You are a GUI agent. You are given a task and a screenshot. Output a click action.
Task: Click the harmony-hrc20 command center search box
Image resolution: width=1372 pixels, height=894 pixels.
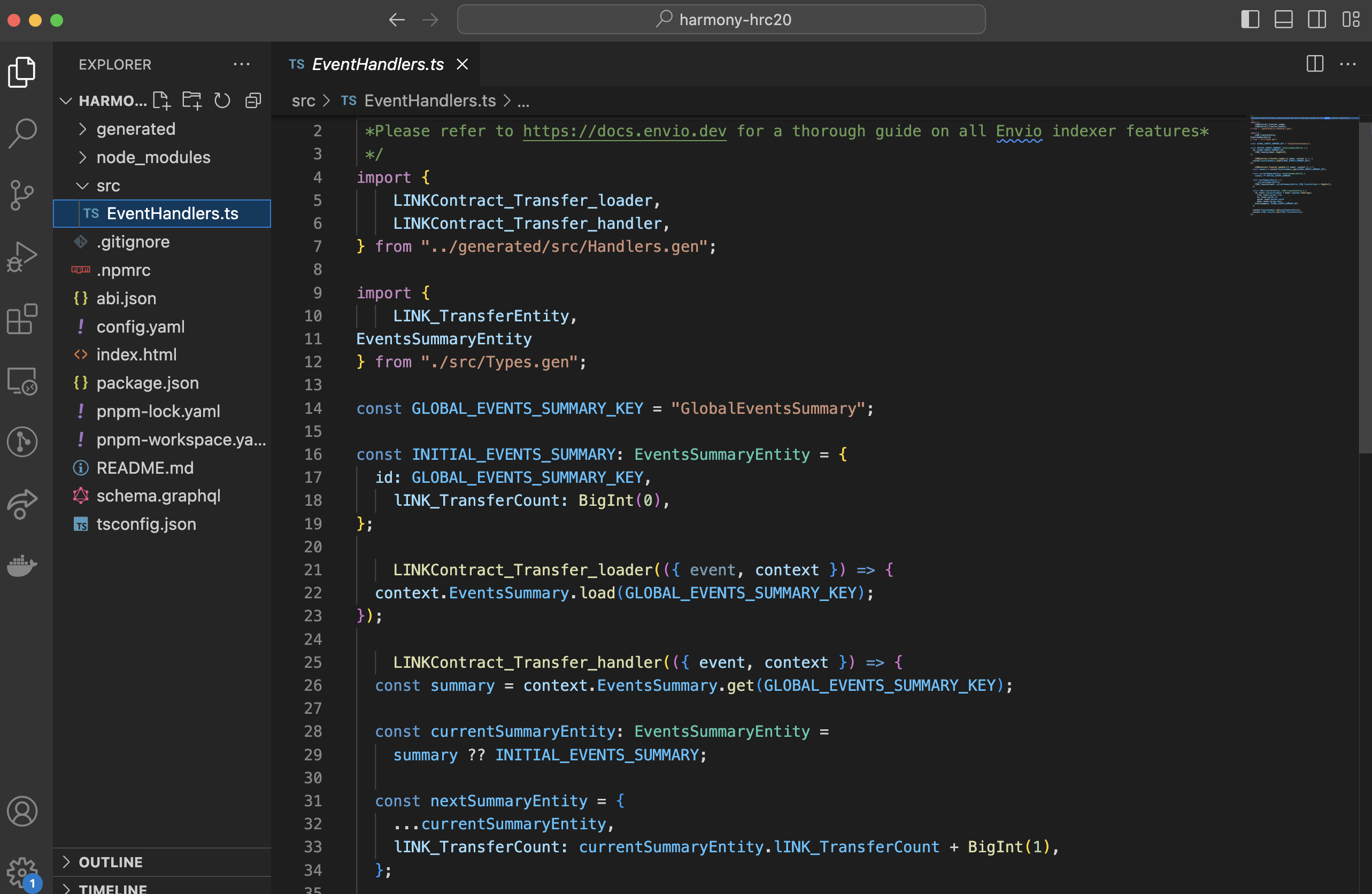tap(721, 20)
